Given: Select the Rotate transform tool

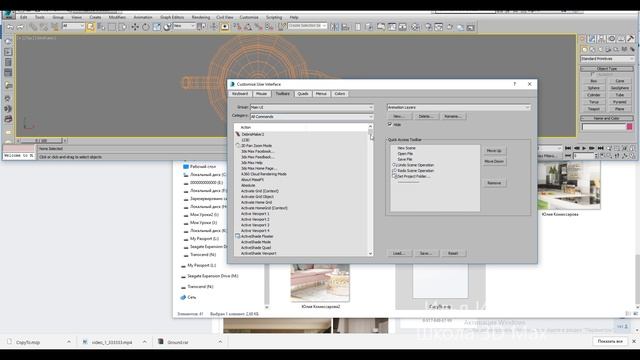Looking at the screenshot, I should click(x=146, y=27).
